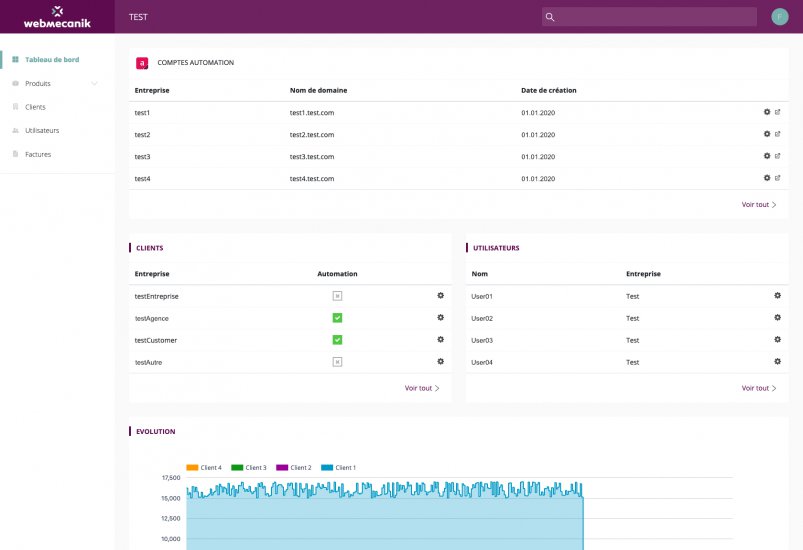Open Produits in sidebar
The width and height of the screenshot is (803, 550).
(x=38, y=83)
